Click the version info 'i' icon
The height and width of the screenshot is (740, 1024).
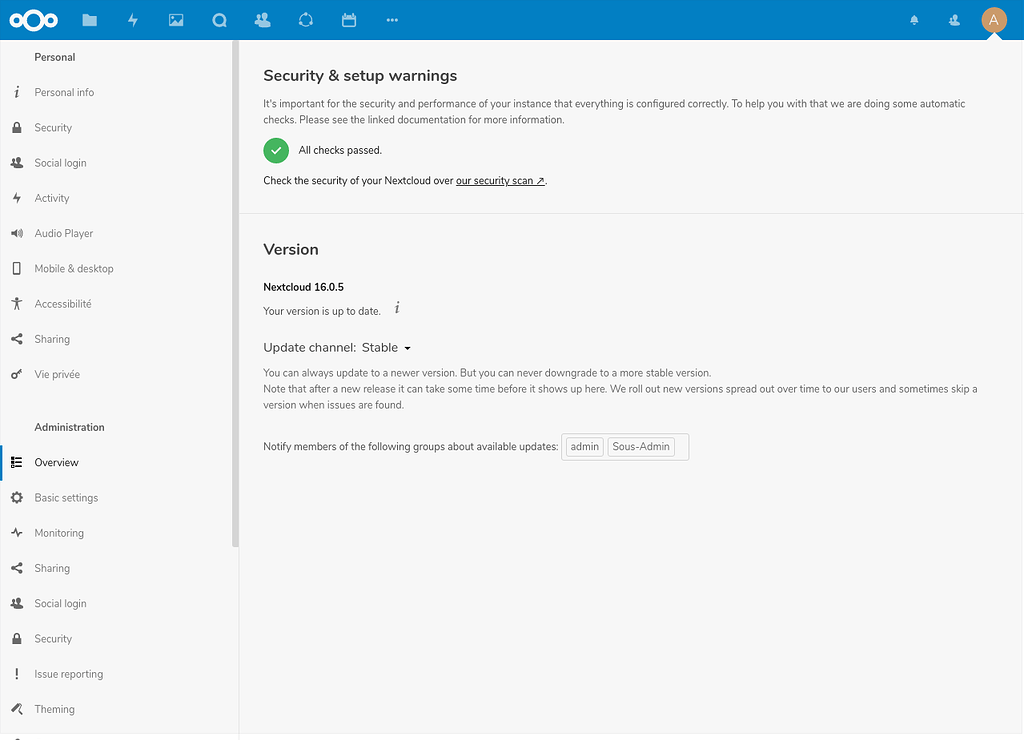pos(397,308)
